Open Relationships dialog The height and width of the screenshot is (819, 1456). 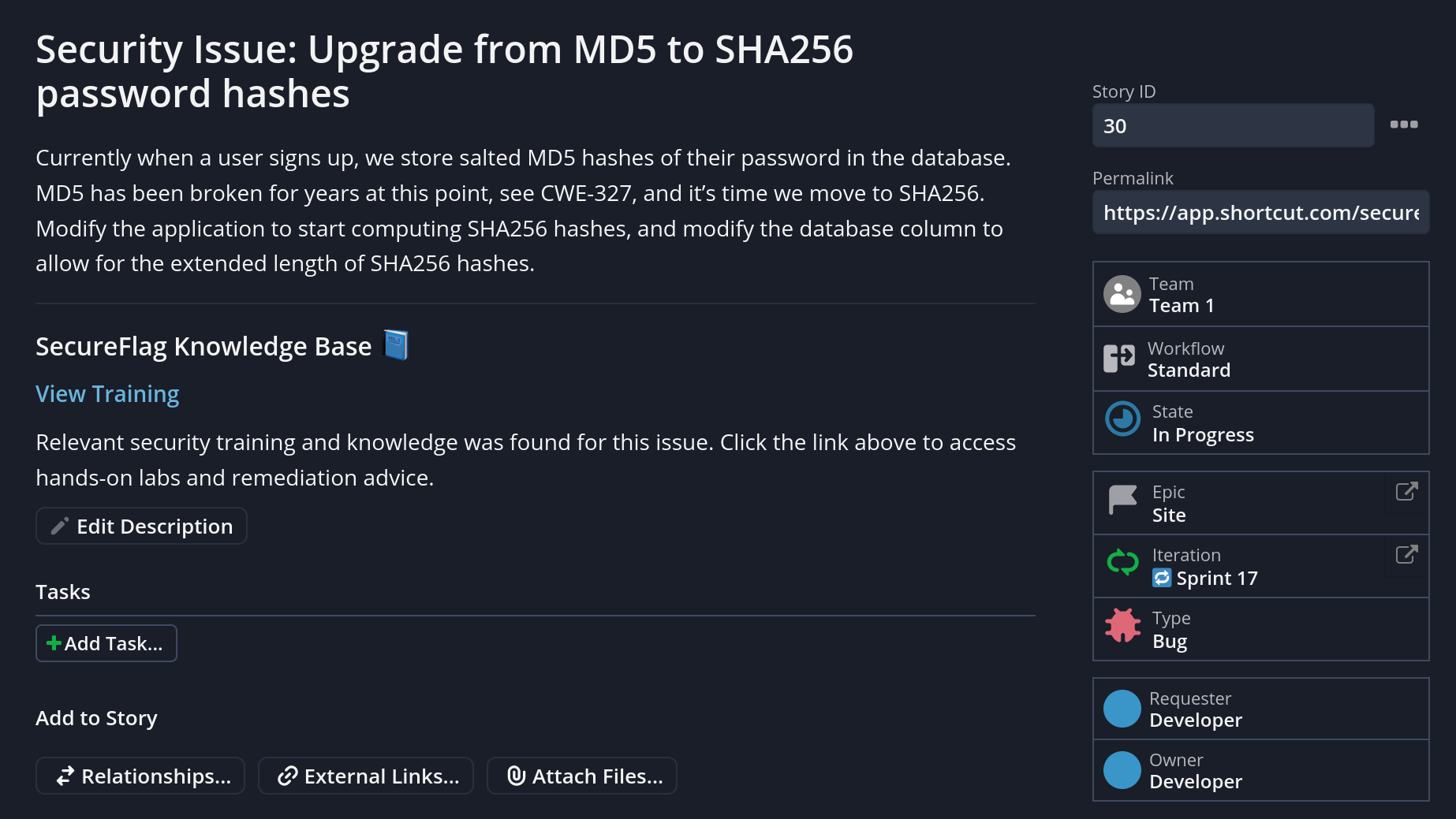click(140, 776)
